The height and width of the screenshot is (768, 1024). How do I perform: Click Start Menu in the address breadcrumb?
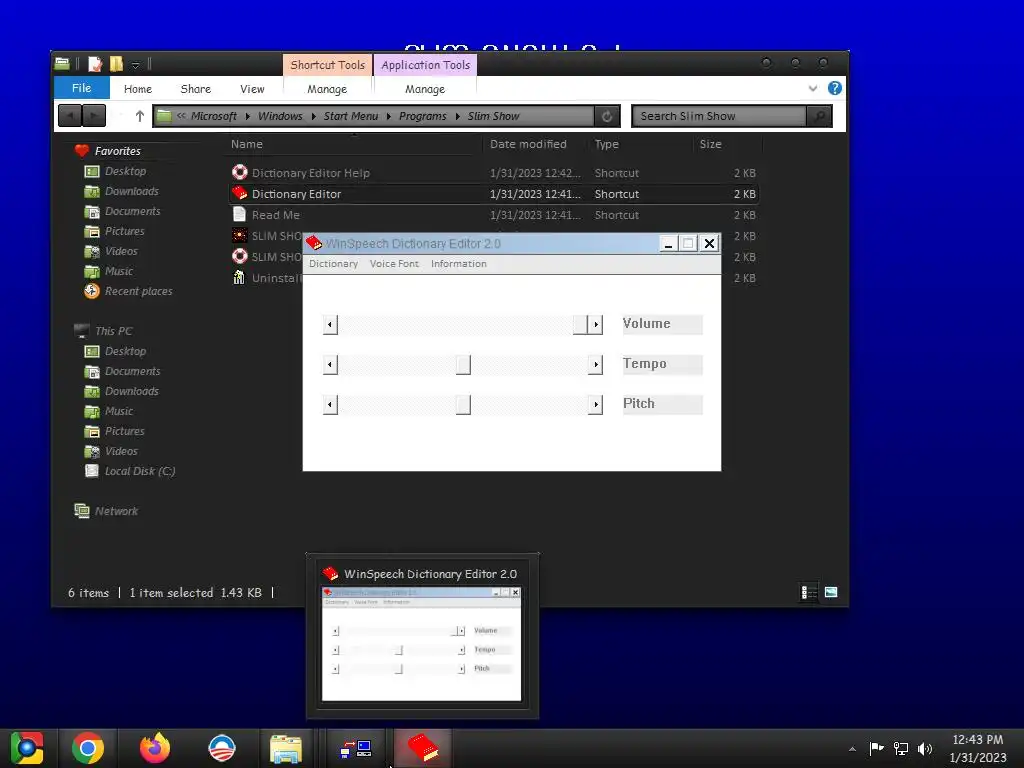(351, 116)
